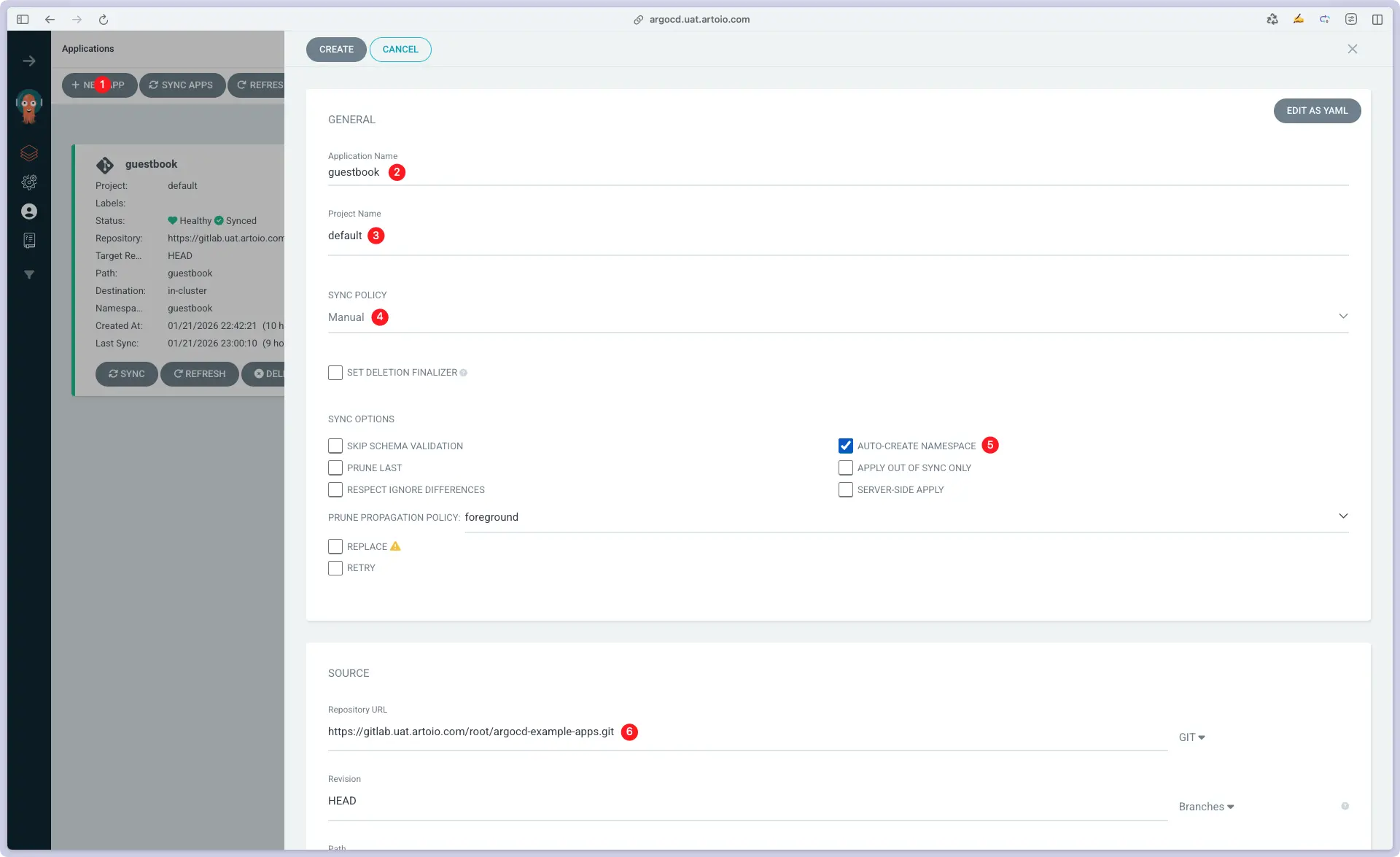Image resolution: width=1400 pixels, height=857 pixels.
Task: Click the browser reload page icon
Action: click(104, 20)
